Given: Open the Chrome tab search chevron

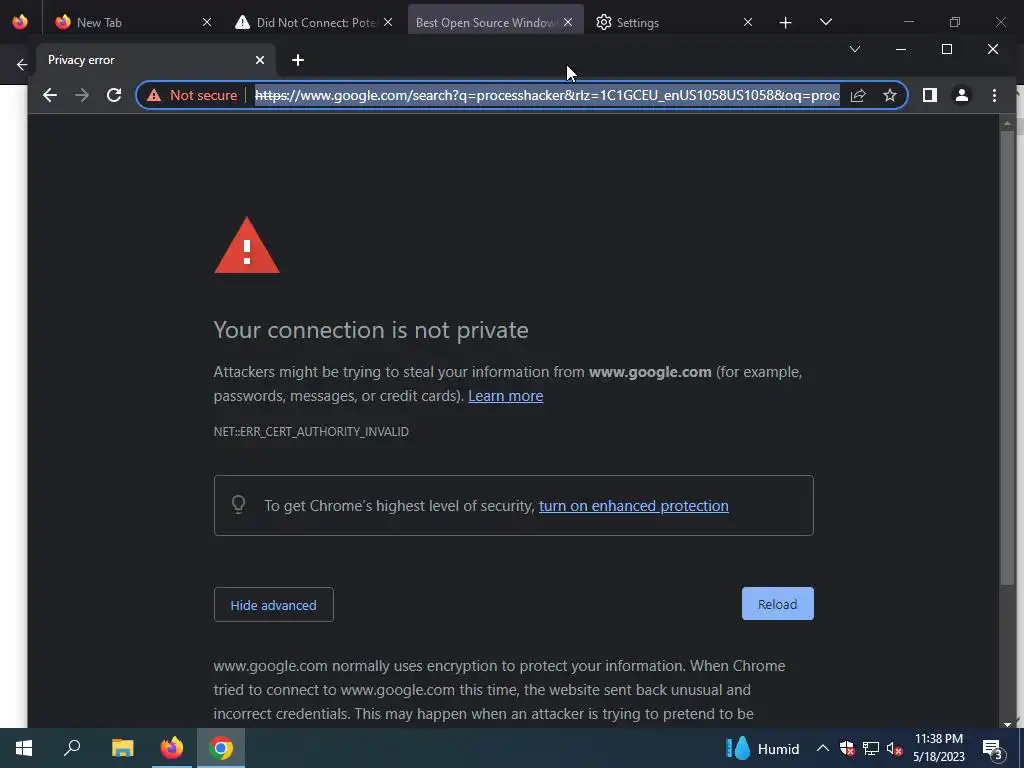Looking at the screenshot, I should pos(854,49).
